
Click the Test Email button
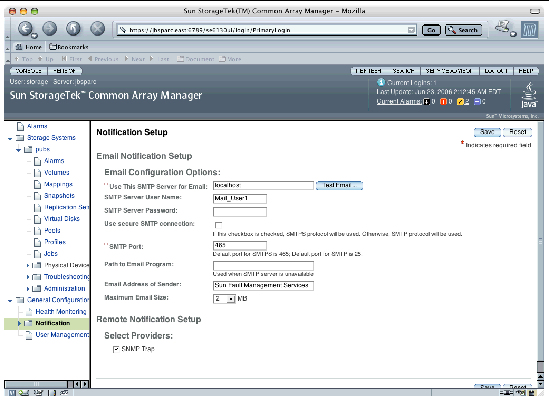tap(339, 185)
